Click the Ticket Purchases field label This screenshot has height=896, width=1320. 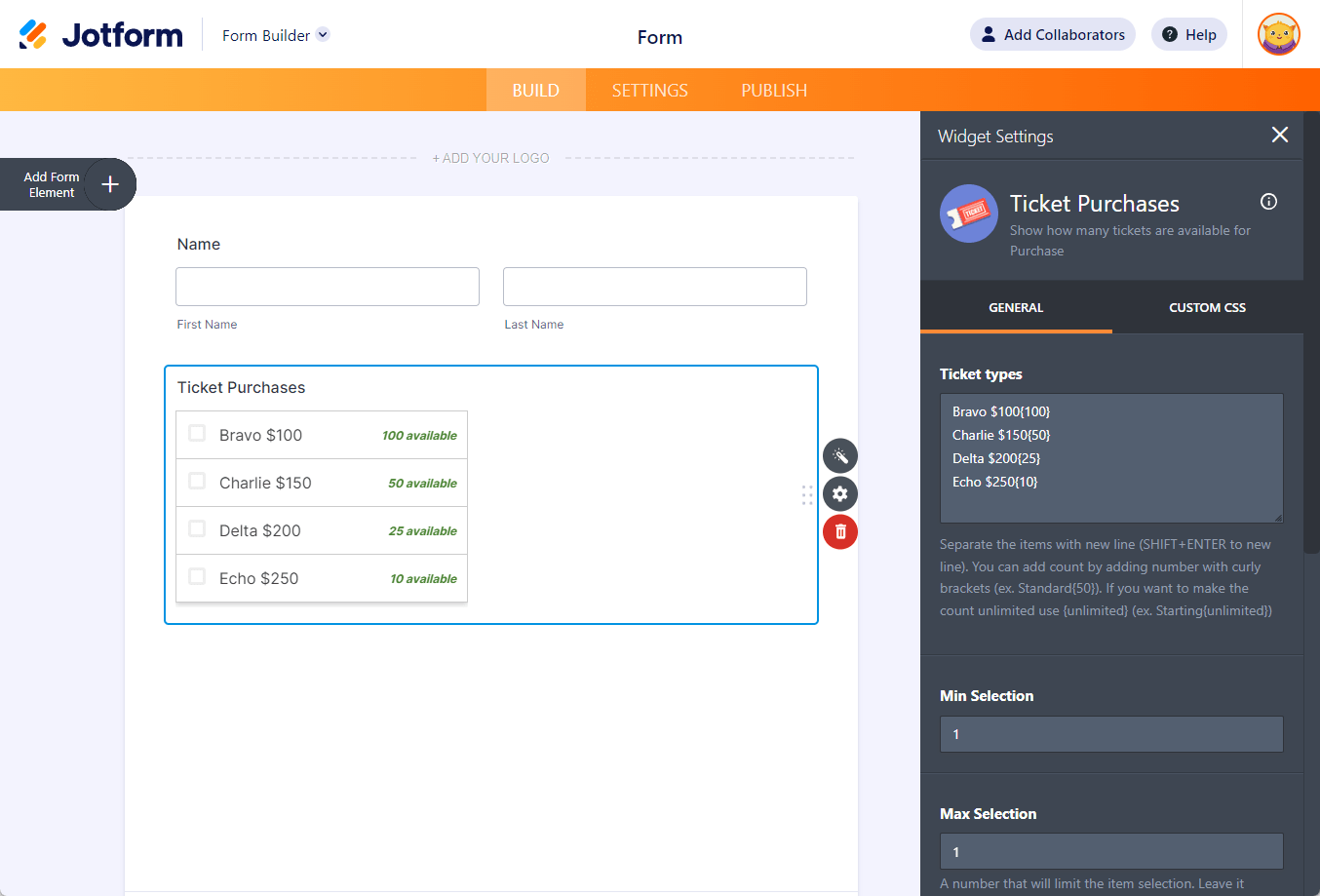pyautogui.click(x=242, y=387)
